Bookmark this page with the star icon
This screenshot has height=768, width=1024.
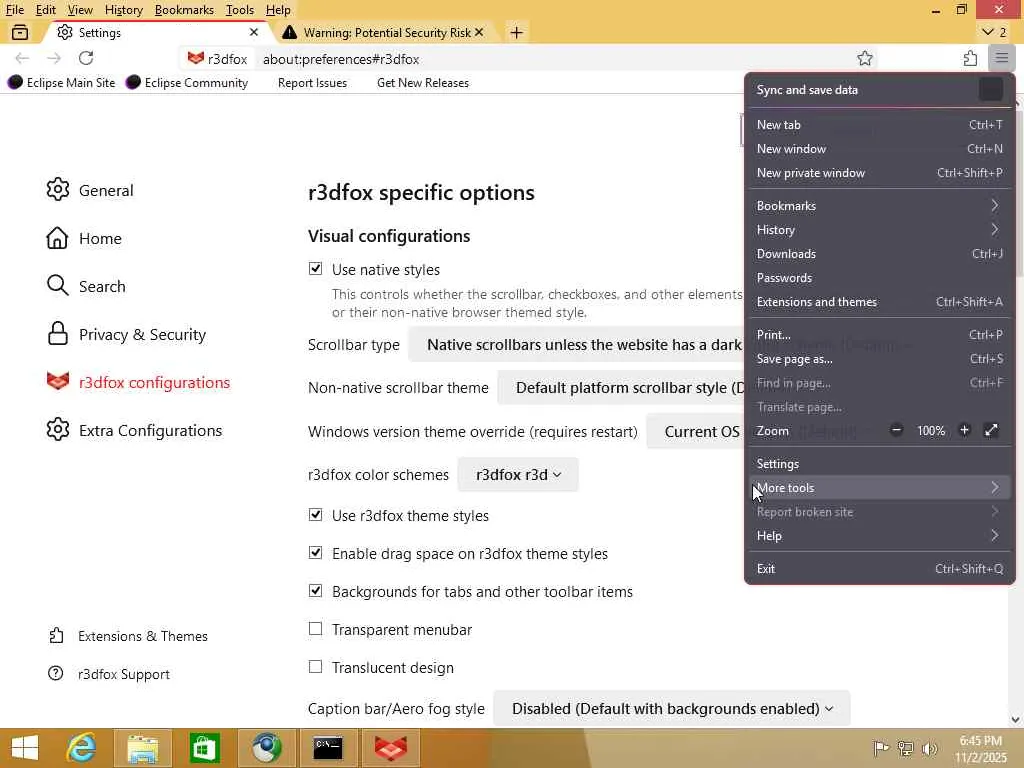(865, 59)
